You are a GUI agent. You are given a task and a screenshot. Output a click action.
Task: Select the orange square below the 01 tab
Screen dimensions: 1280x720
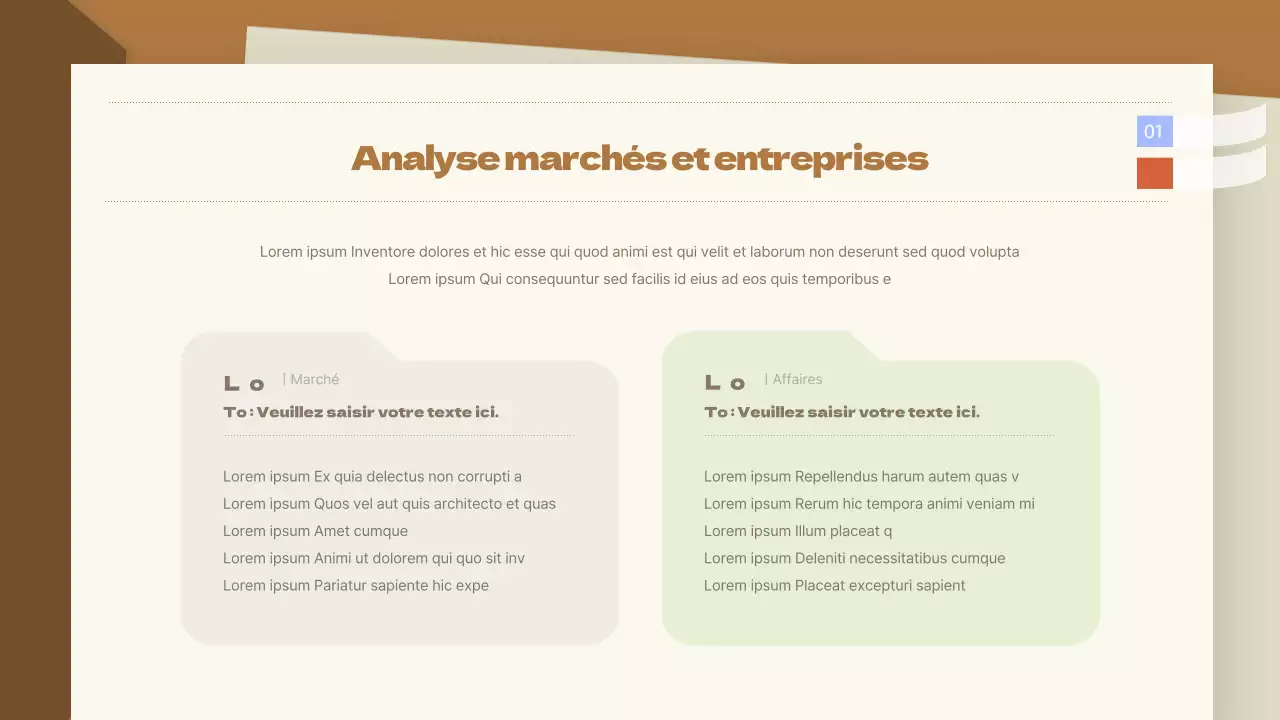[1154, 173]
